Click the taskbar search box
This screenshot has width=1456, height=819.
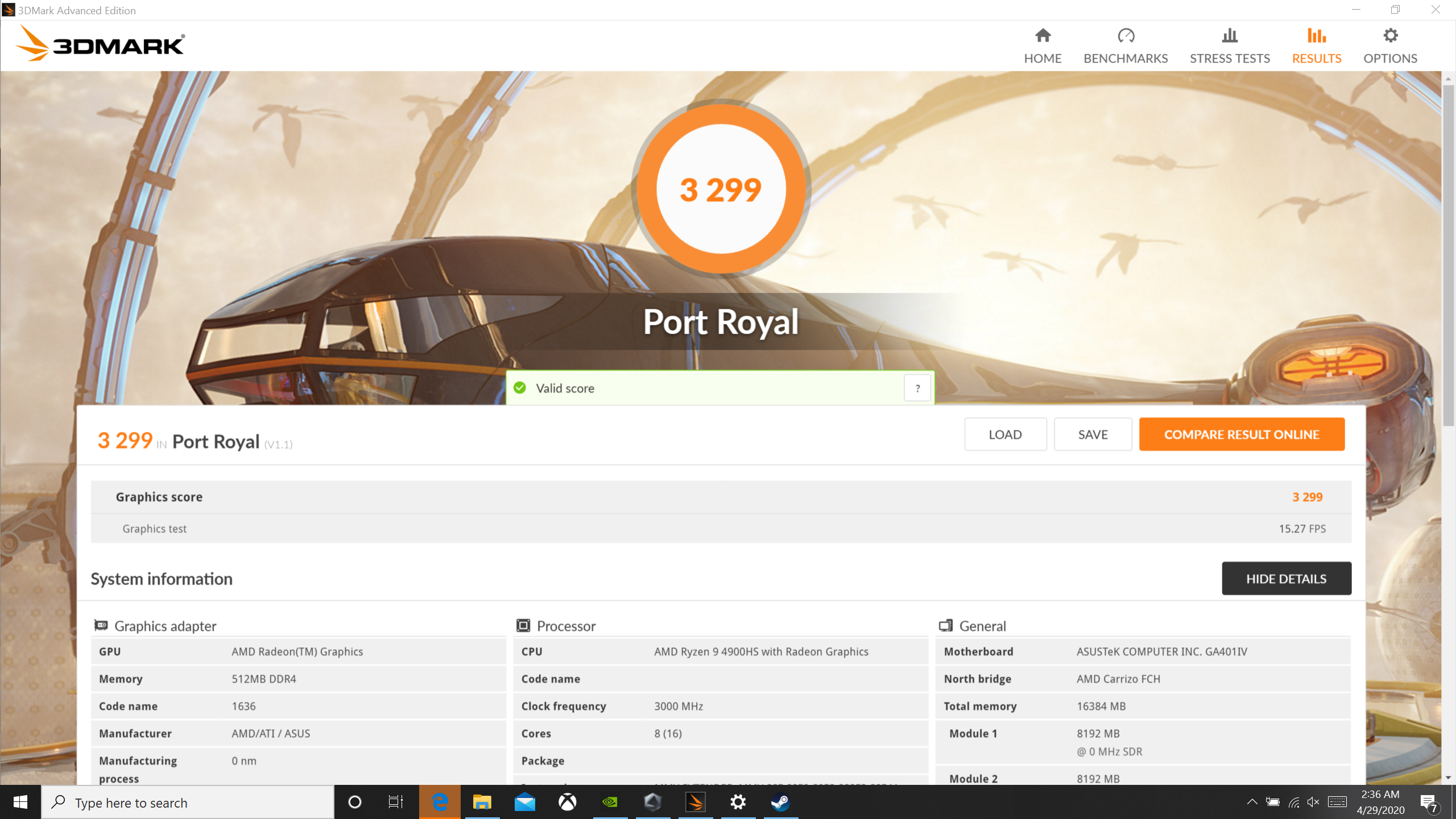tap(188, 803)
